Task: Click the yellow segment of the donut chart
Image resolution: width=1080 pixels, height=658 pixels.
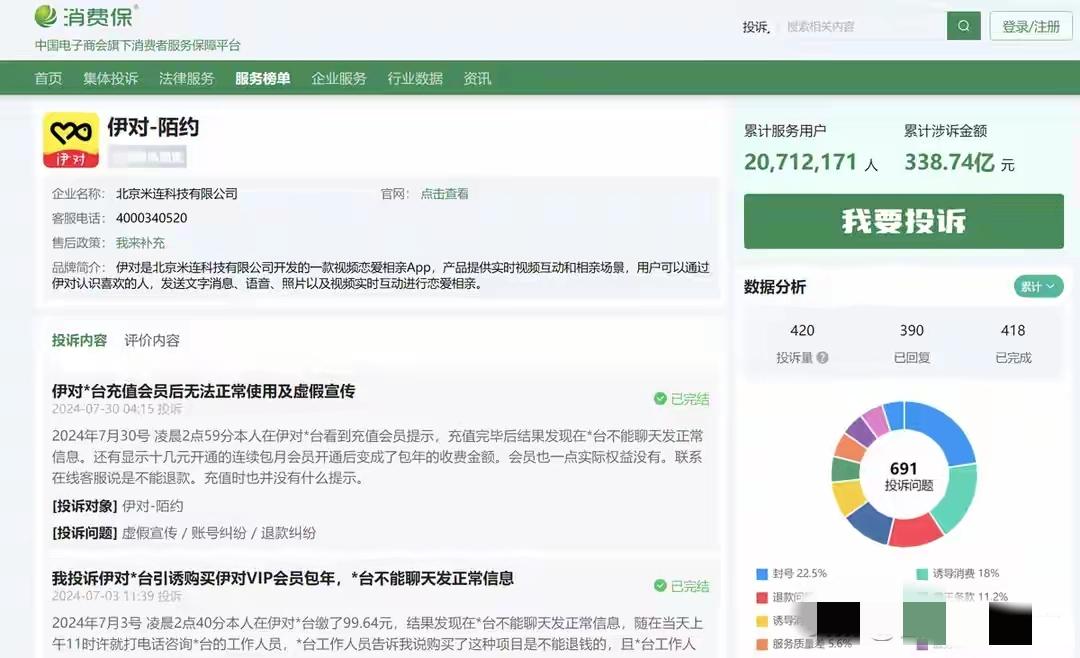Action: coord(848,497)
